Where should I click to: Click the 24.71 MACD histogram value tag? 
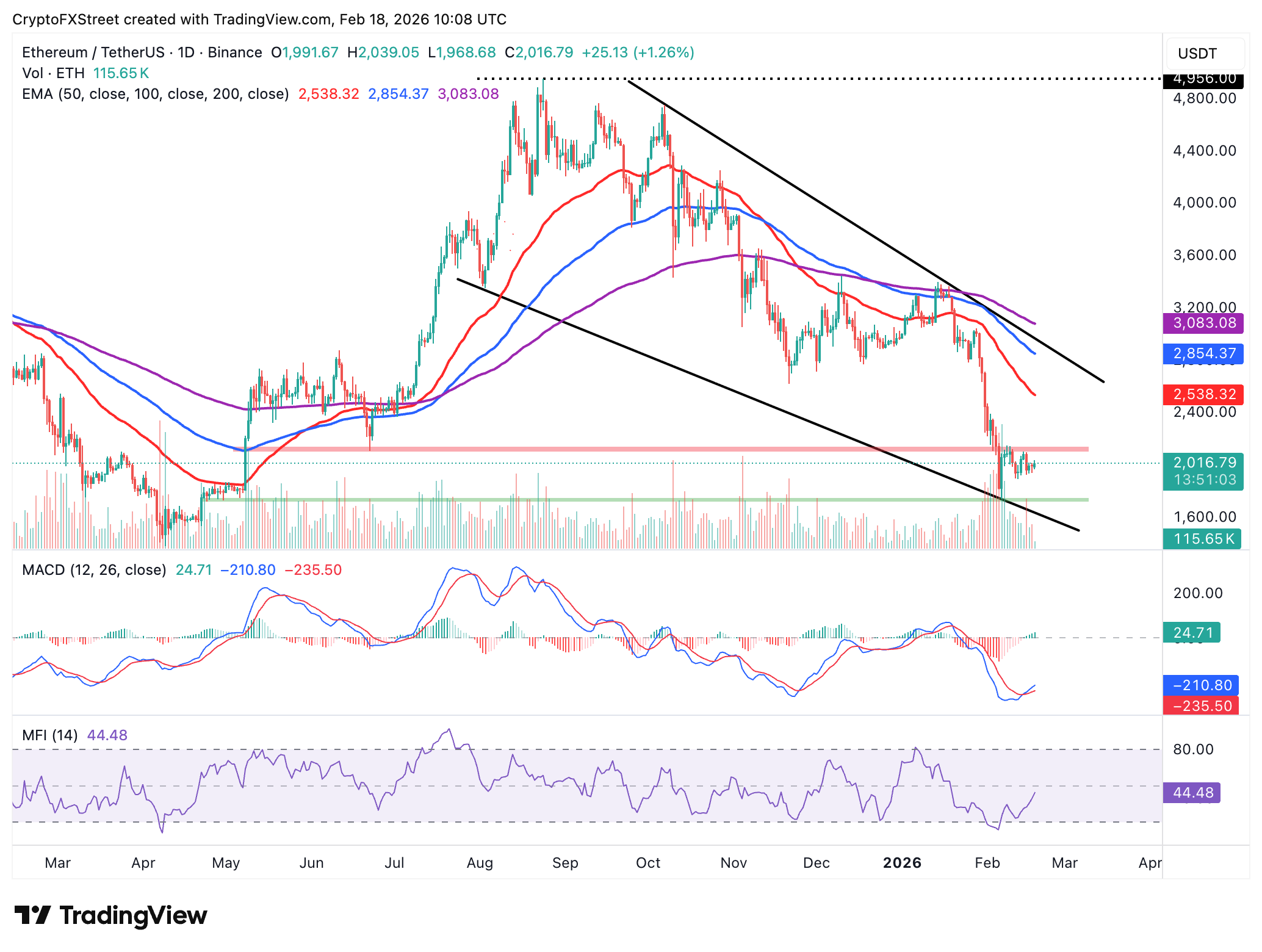1191,632
